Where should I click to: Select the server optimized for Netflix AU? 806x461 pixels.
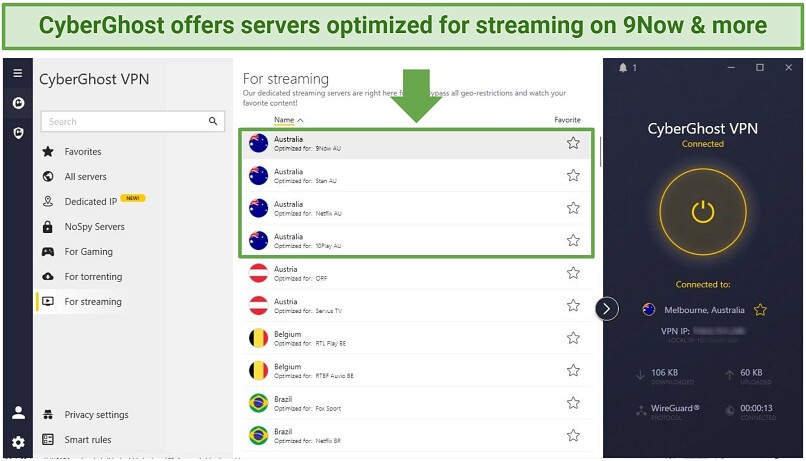[417, 208]
